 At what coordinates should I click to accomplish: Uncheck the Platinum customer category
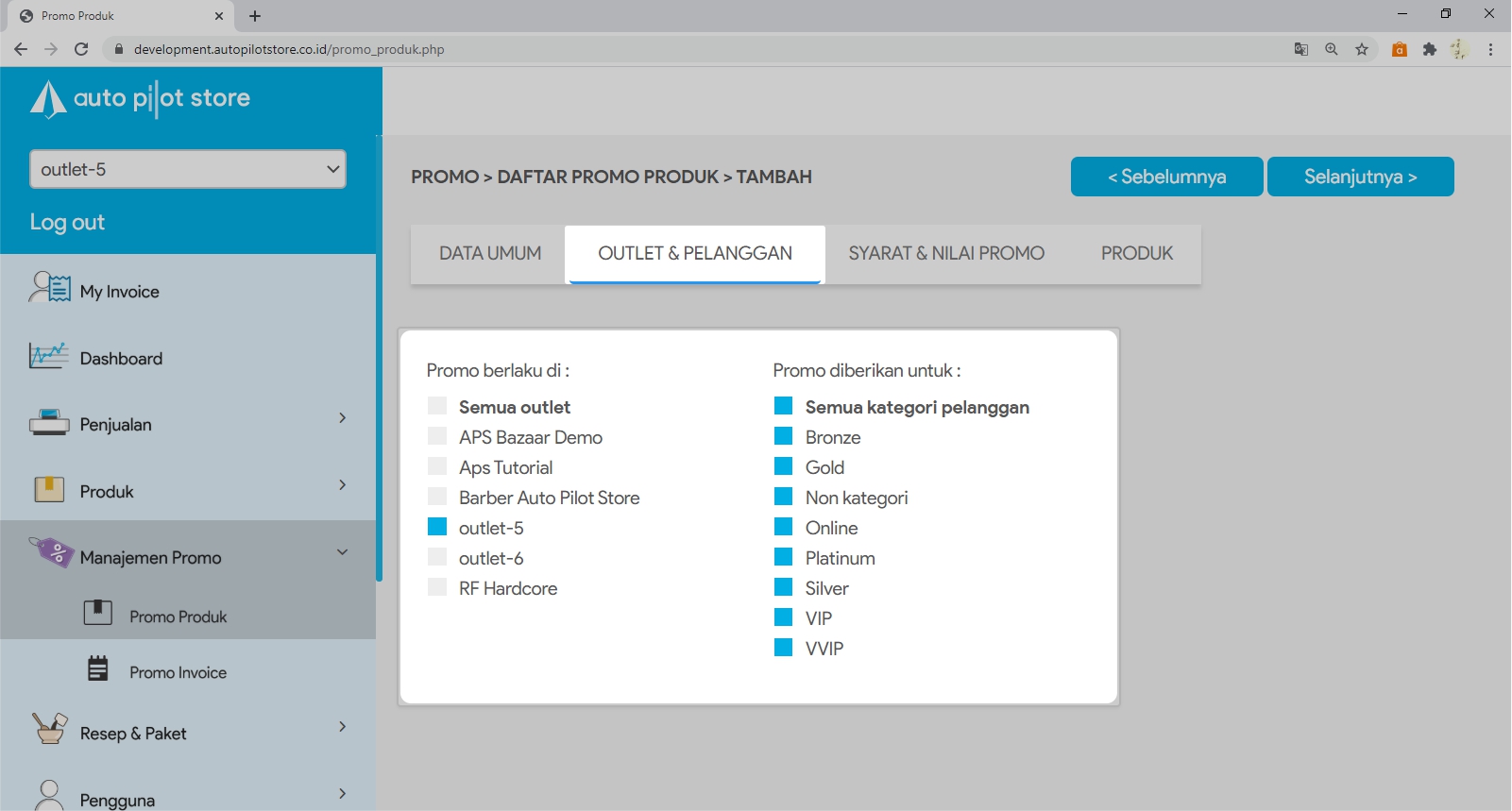[783, 557]
